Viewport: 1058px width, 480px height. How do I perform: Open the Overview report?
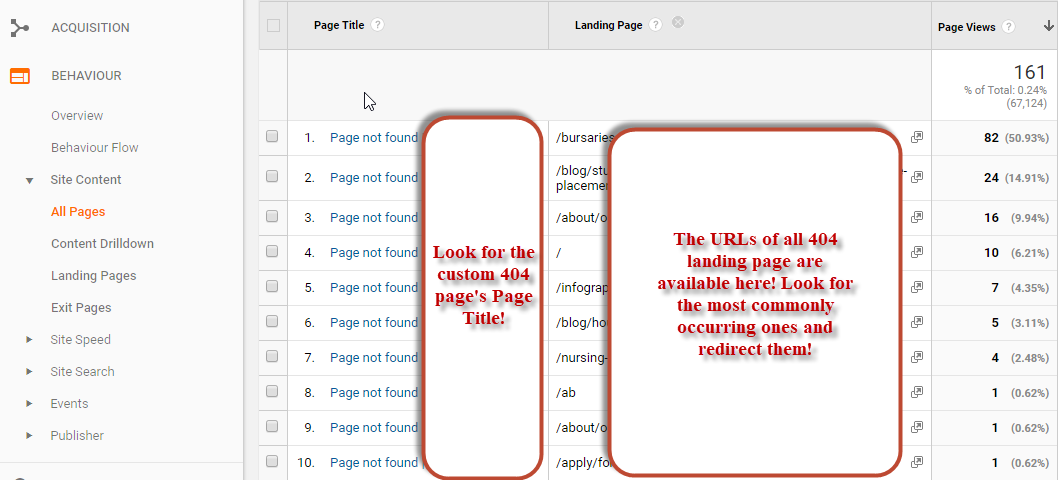tap(77, 116)
